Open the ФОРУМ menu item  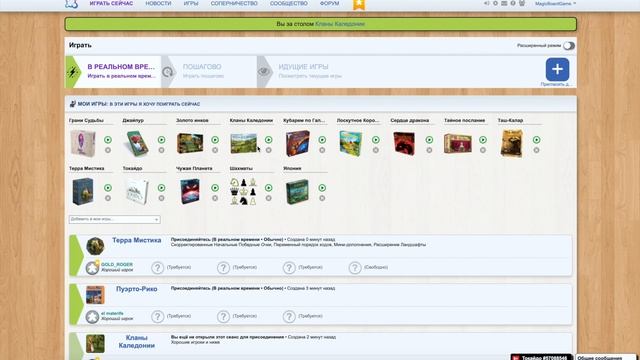[x=329, y=3]
